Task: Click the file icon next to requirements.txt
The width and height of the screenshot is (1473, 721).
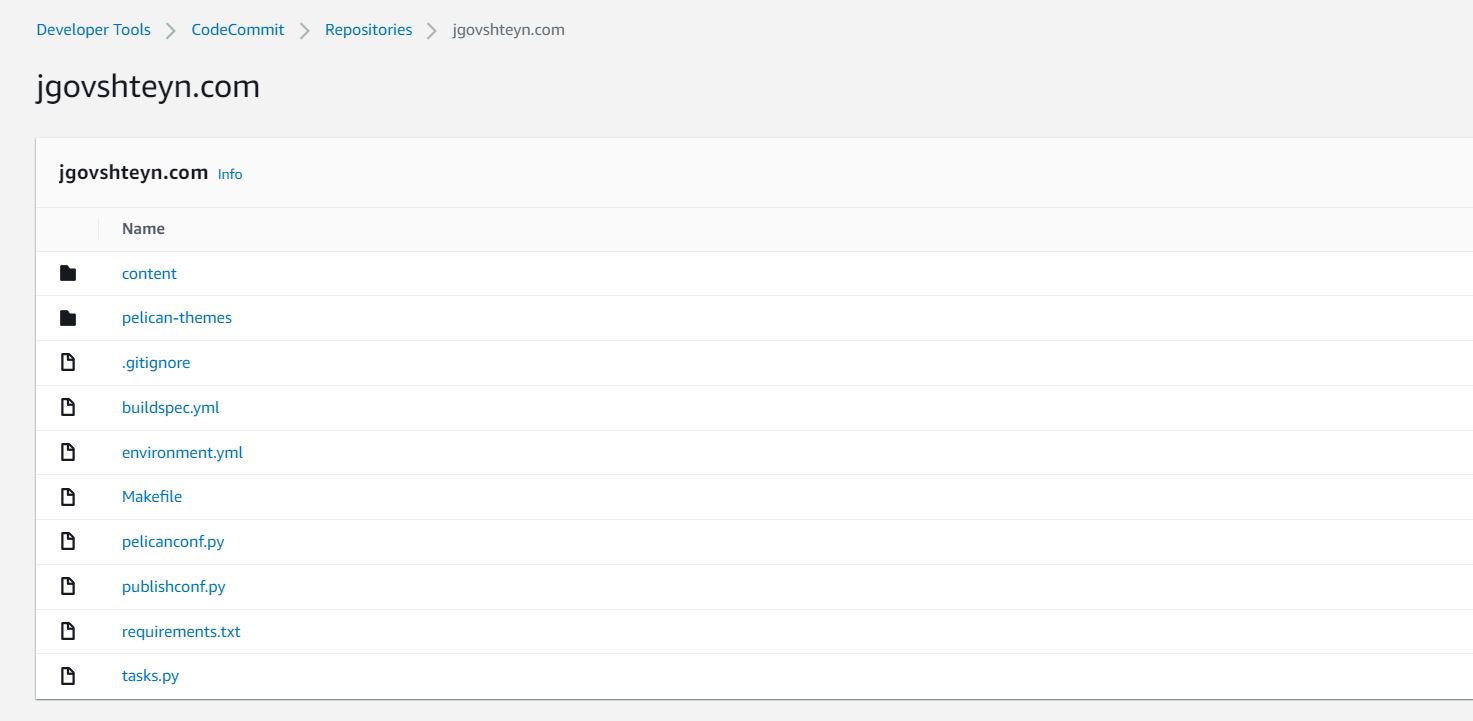Action: [x=68, y=631]
